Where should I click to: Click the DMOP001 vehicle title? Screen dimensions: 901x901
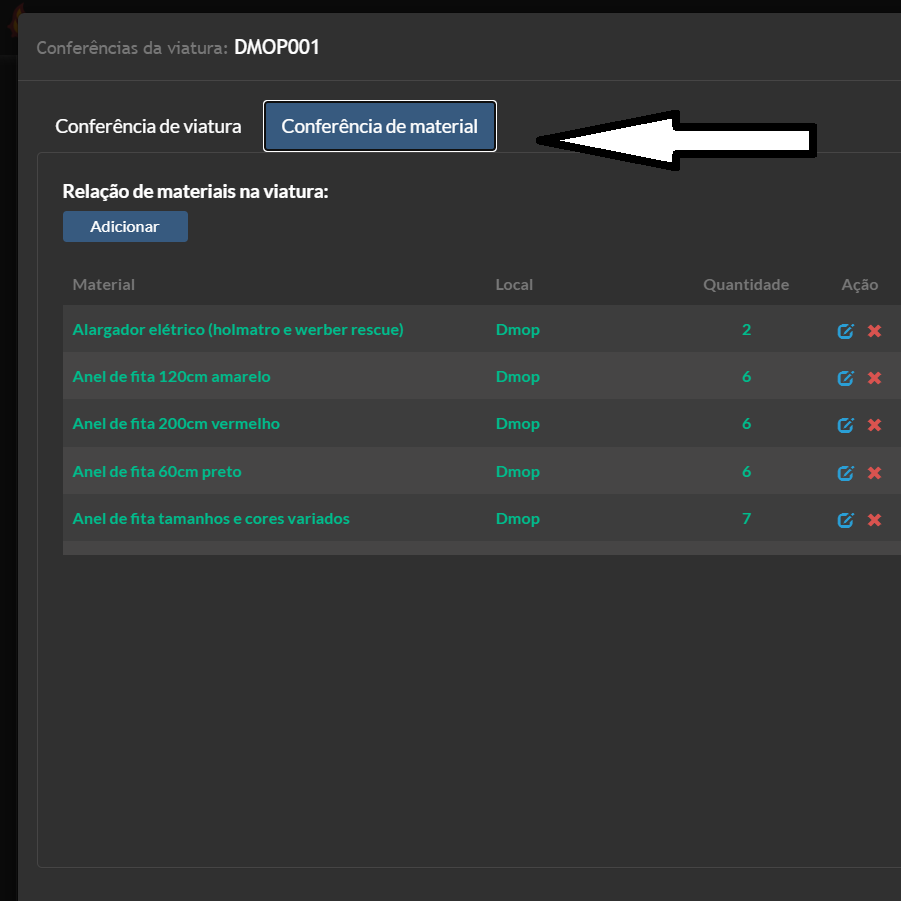click(276, 47)
